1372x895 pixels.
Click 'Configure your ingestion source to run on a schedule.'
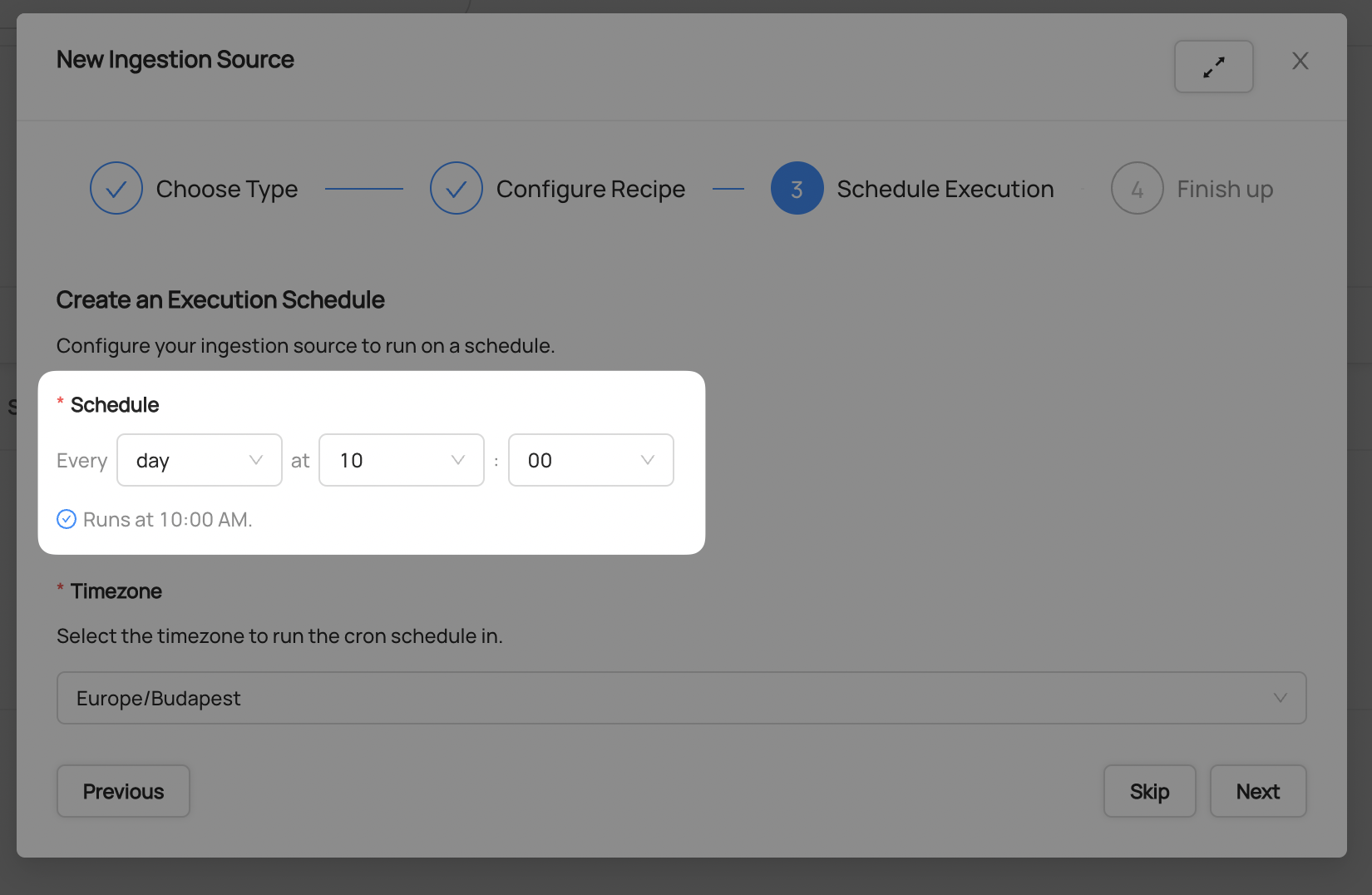pos(305,345)
